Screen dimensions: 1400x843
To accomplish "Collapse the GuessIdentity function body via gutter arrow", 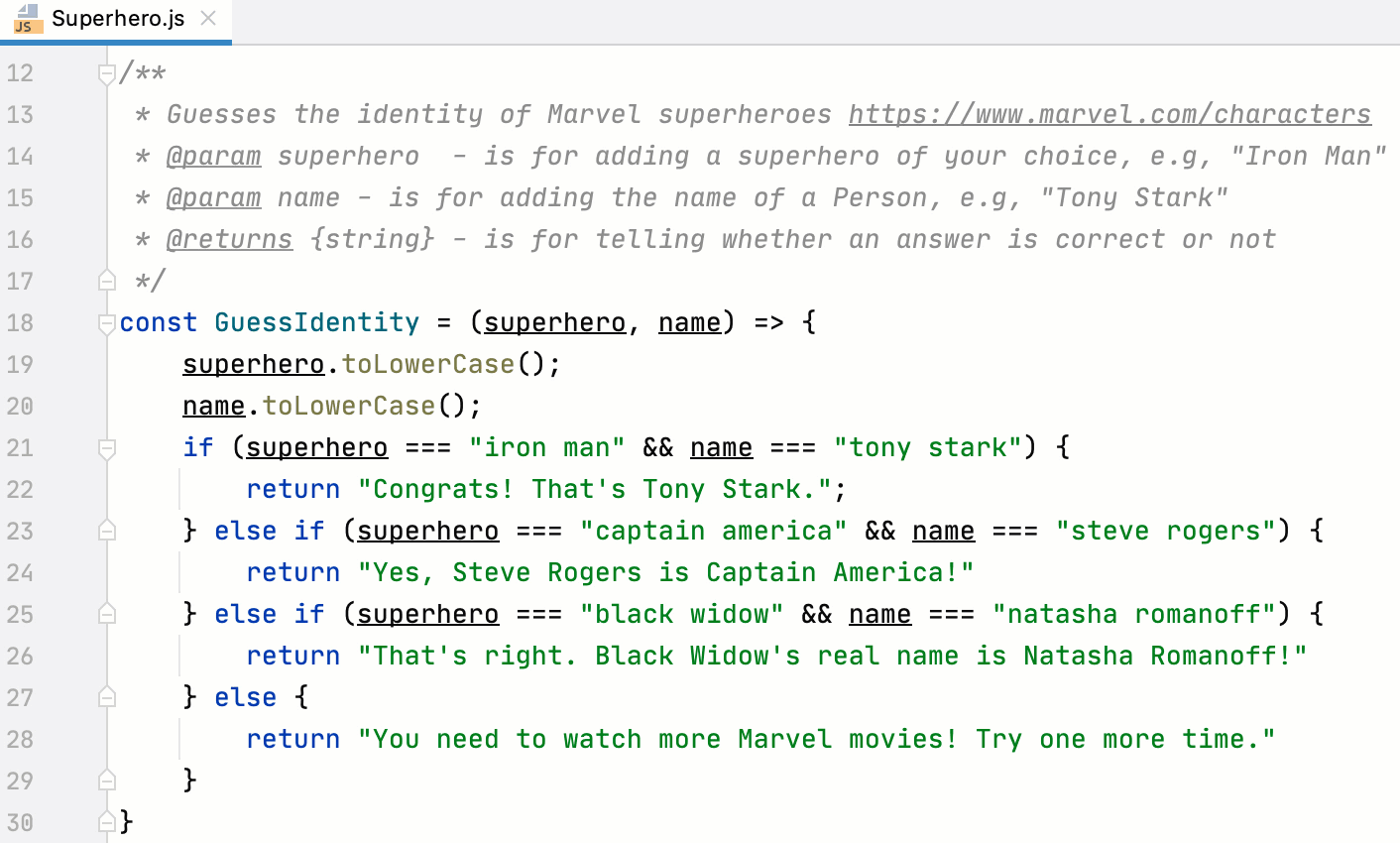I will click(106, 322).
